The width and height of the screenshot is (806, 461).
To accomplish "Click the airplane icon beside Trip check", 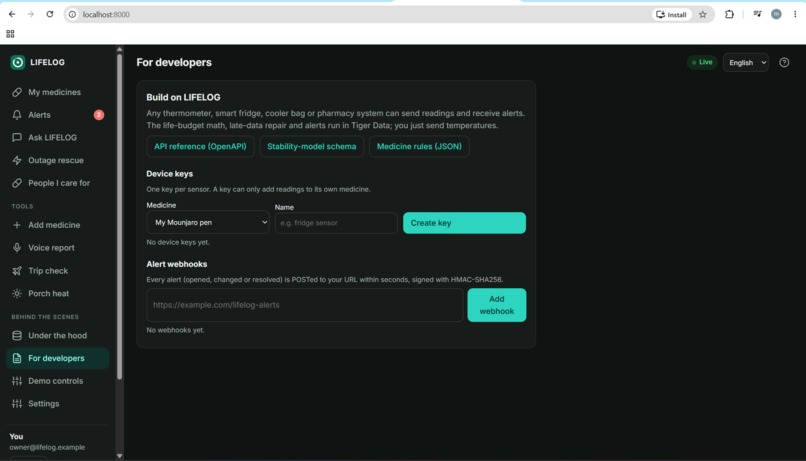I will coord(17,271).
